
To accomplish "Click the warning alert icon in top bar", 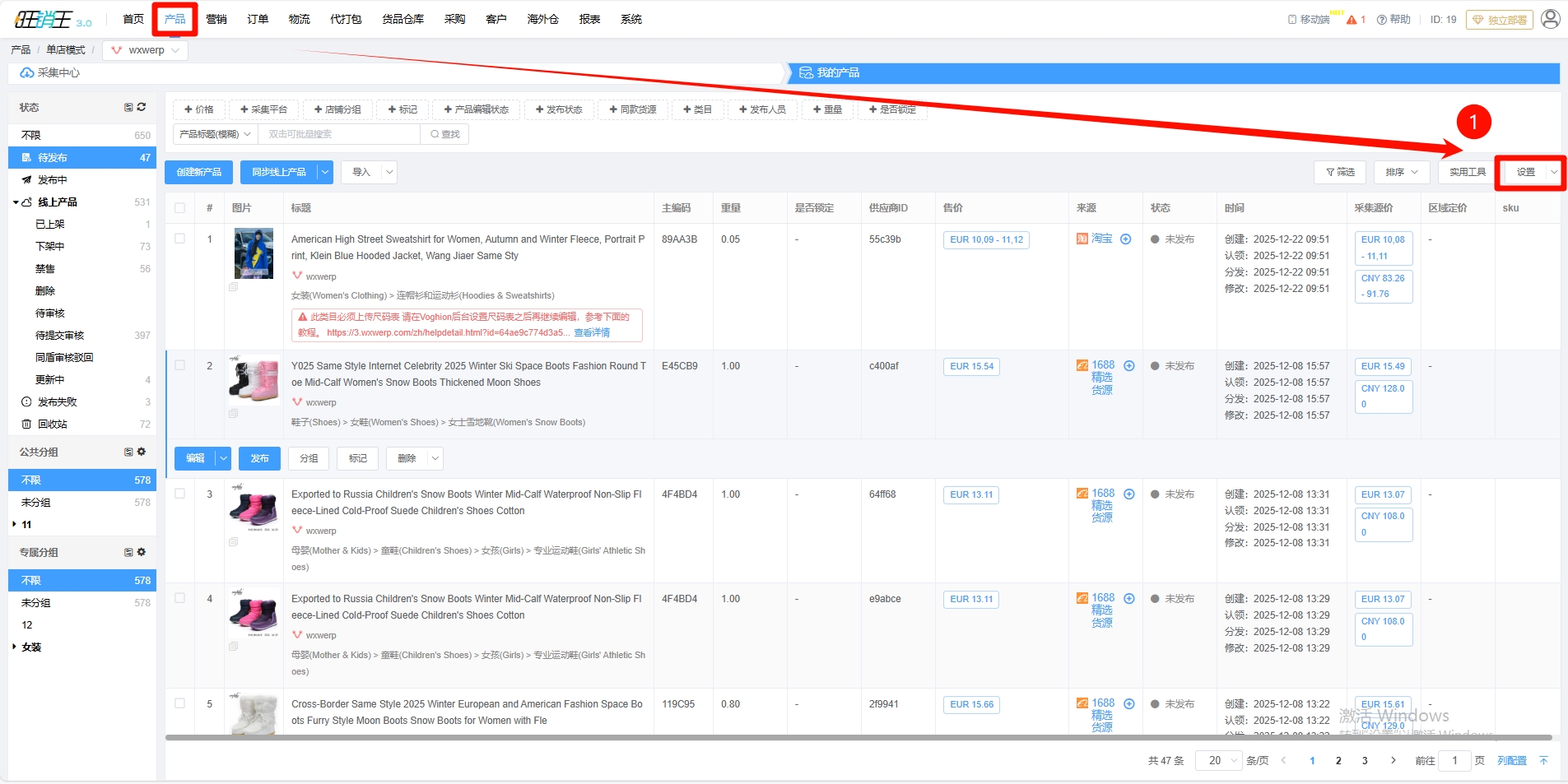I will (x=1352, y=20).
